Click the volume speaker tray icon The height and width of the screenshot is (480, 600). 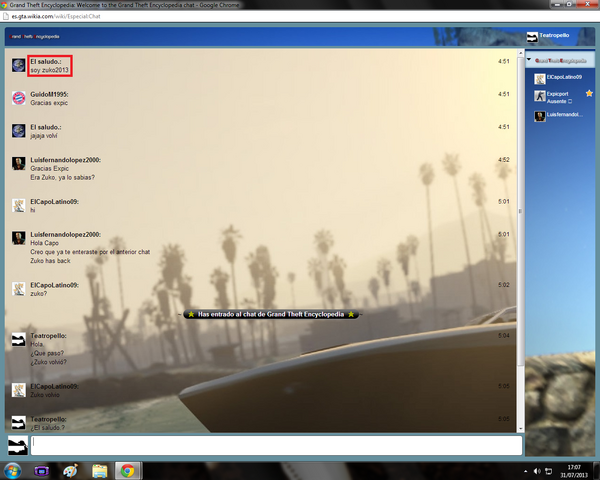[x=537, y=471]
